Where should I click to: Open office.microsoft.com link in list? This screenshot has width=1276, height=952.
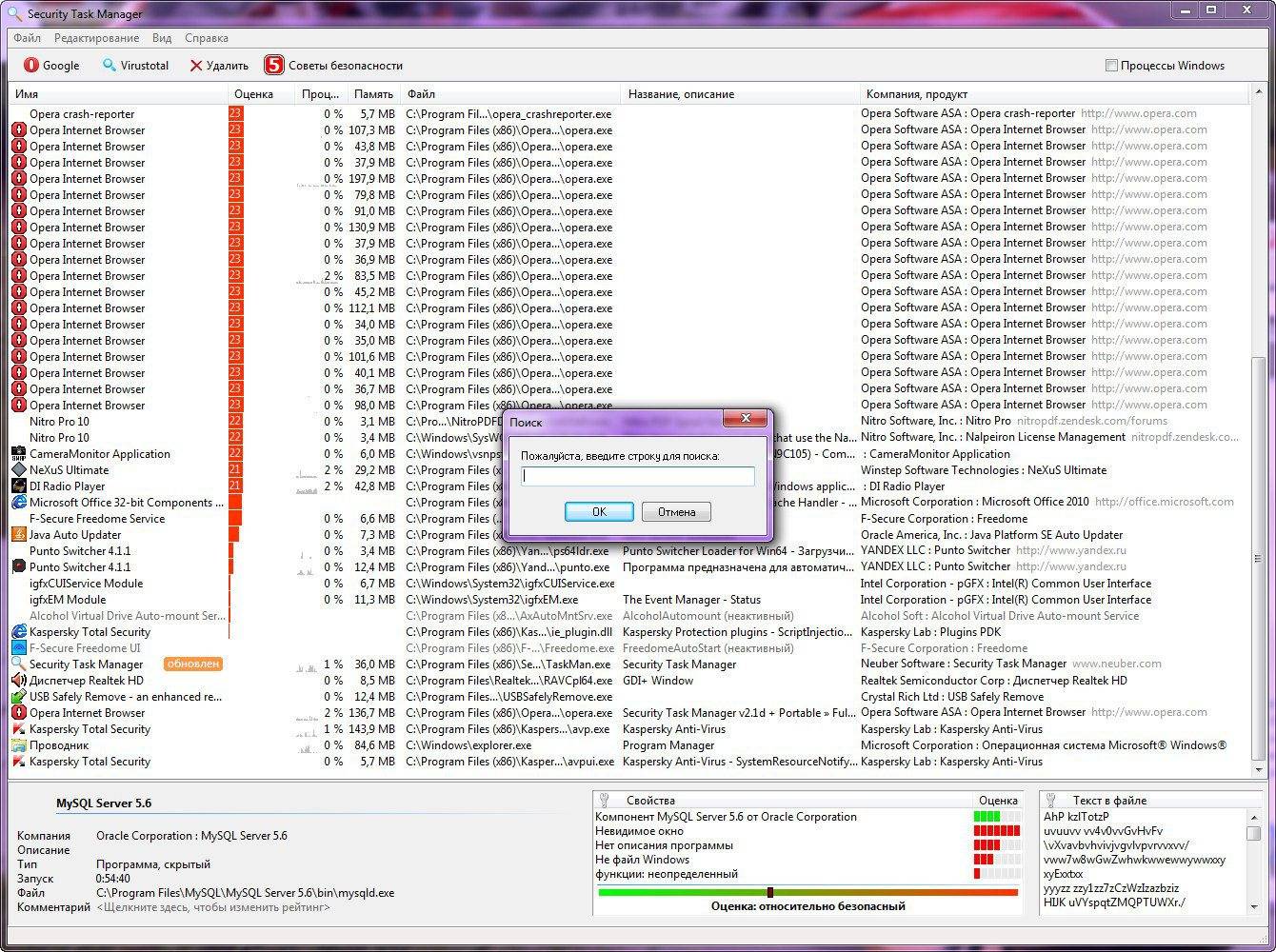pyautogui.click(x=1164, y=502)
